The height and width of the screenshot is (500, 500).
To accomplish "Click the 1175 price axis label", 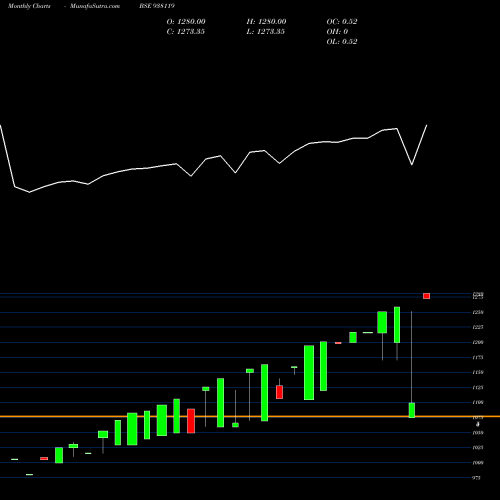I will (478, 357).
